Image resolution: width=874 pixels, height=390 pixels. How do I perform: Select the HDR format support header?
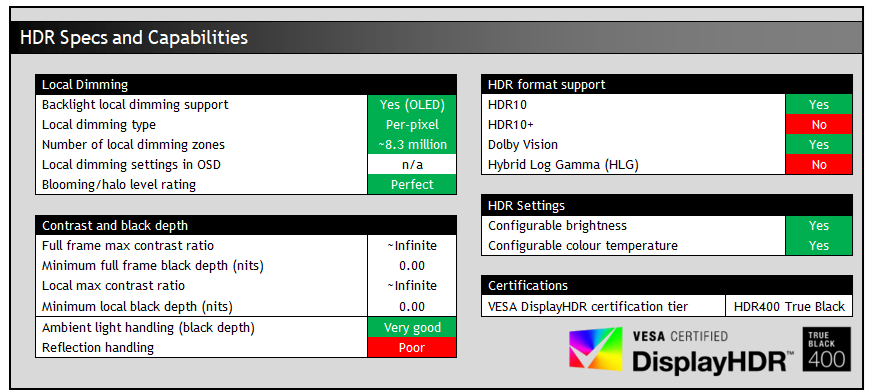(x=667, y=85)
